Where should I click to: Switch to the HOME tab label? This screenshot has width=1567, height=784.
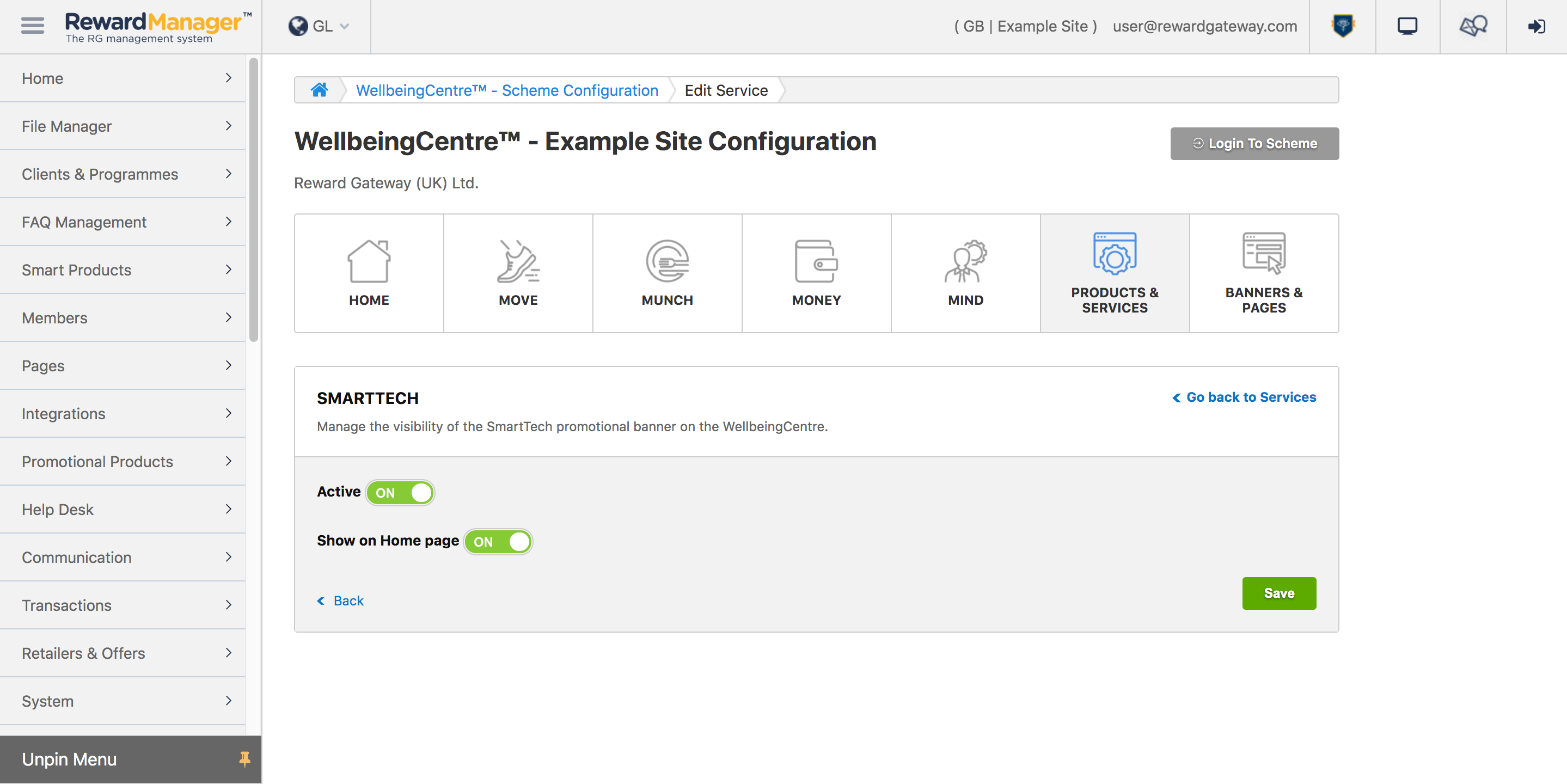(x=369, y=300)
